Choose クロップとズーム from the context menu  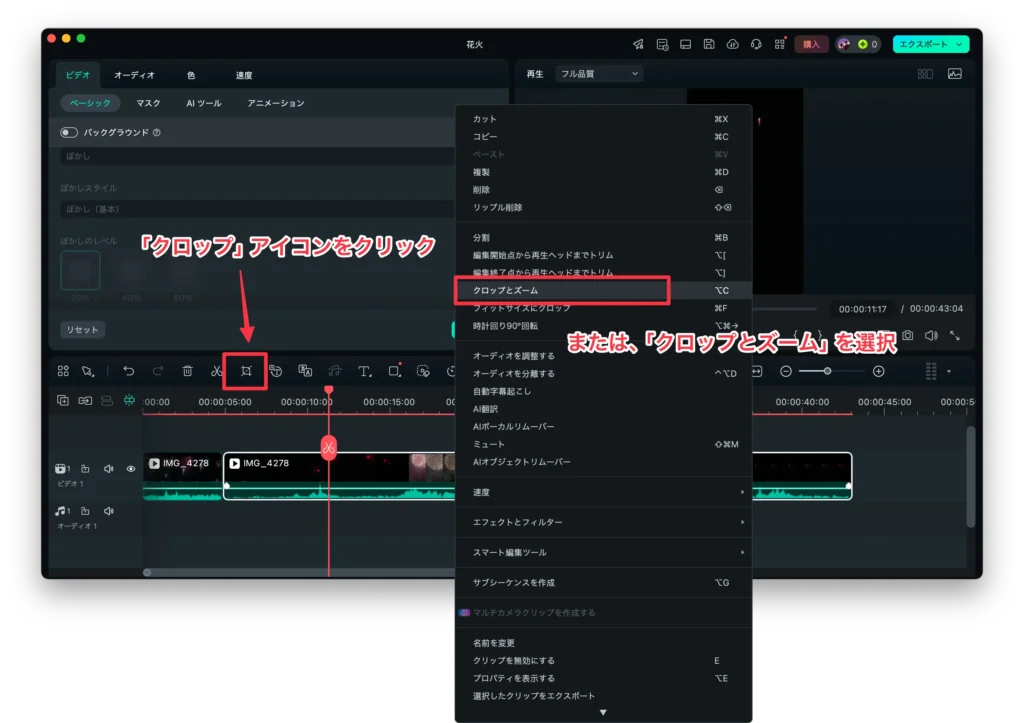[560, 290]
